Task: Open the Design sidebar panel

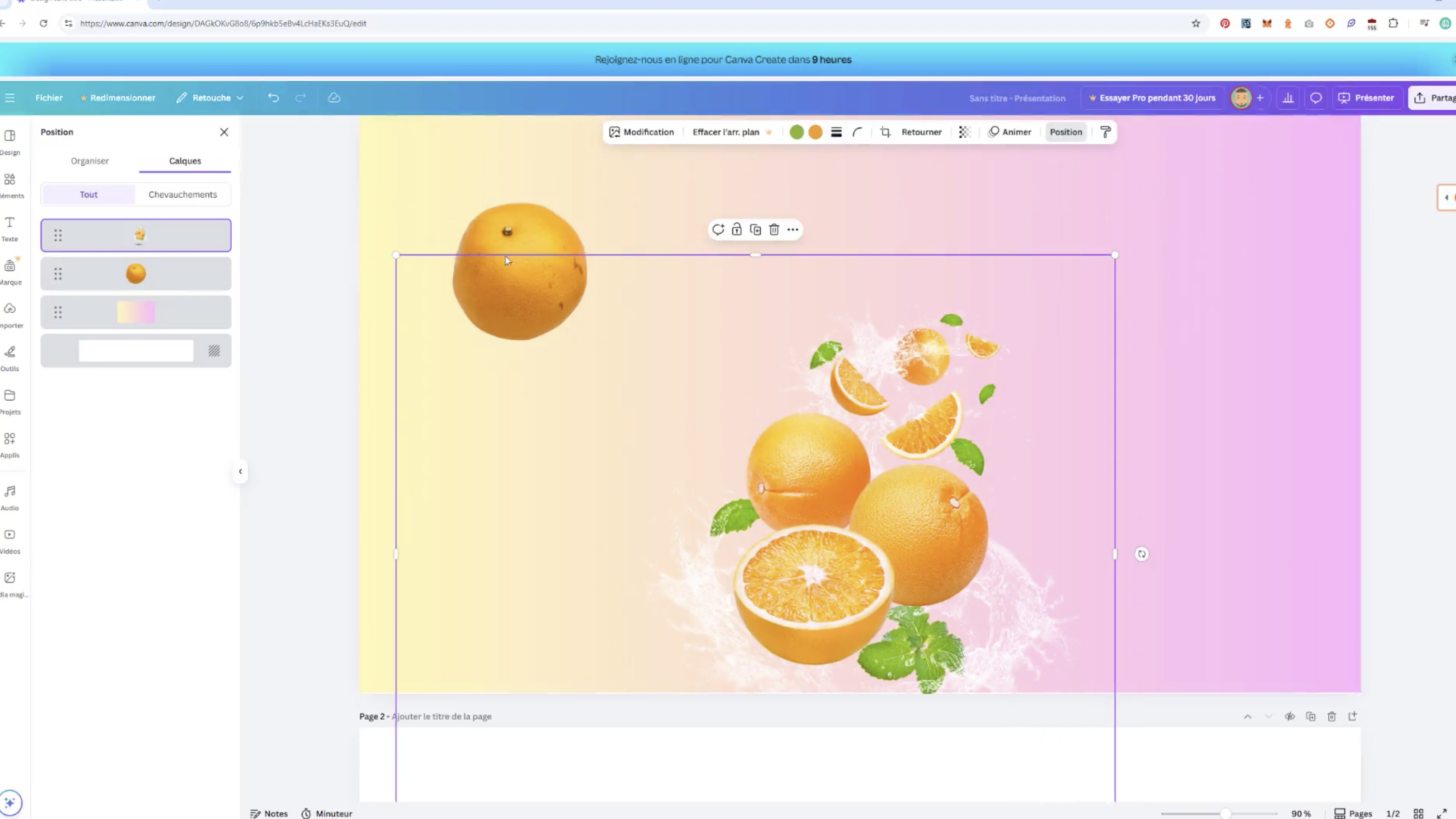Action: [x=10, y=142]
